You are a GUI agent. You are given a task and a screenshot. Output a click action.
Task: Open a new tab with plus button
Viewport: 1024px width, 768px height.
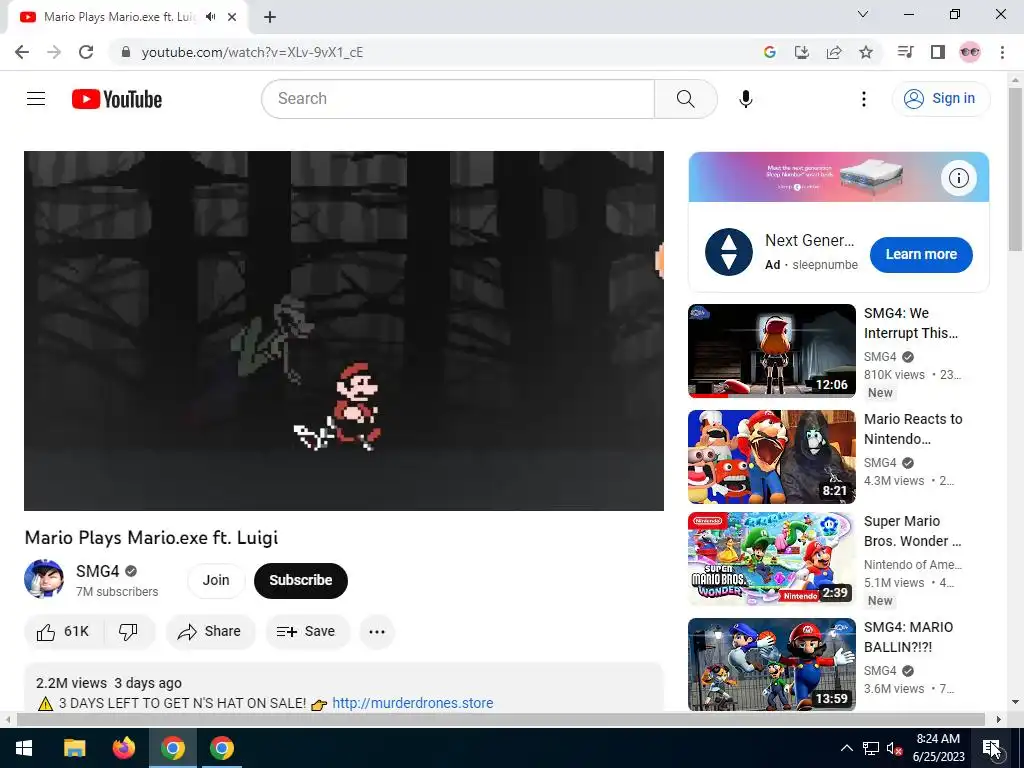tap(270, 17)
